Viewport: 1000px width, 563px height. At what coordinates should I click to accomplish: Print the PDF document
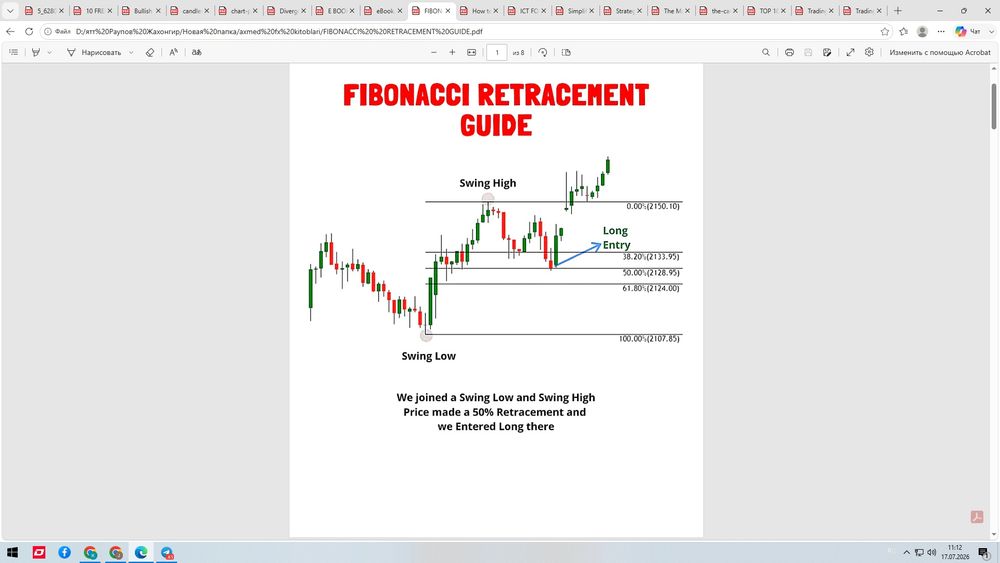pos(790,52)
